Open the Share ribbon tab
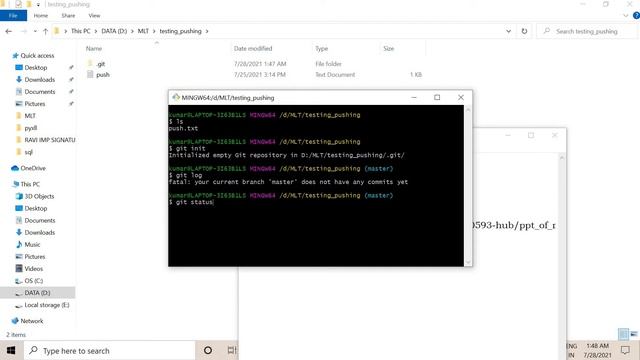Screen dimensions: 640x360 click(68, 16)
